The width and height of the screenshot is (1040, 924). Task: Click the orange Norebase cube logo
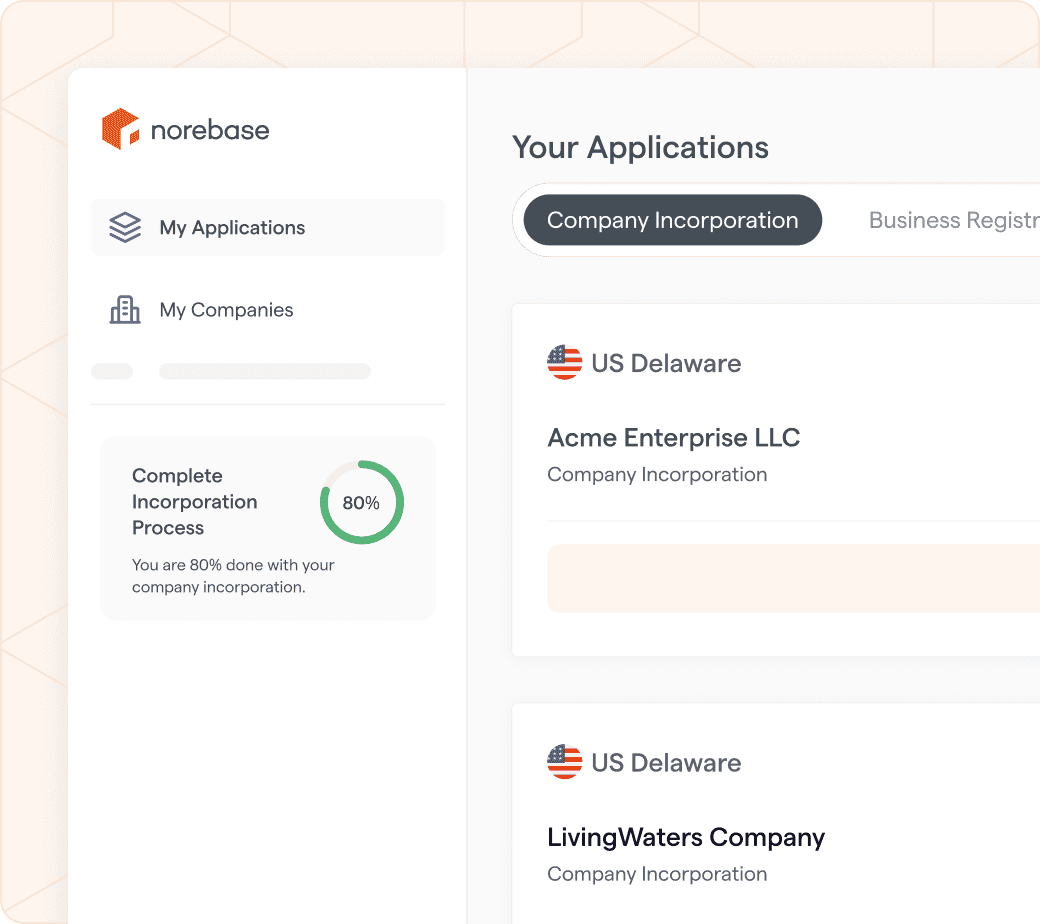pyautogui.click(x=120, y=129)
